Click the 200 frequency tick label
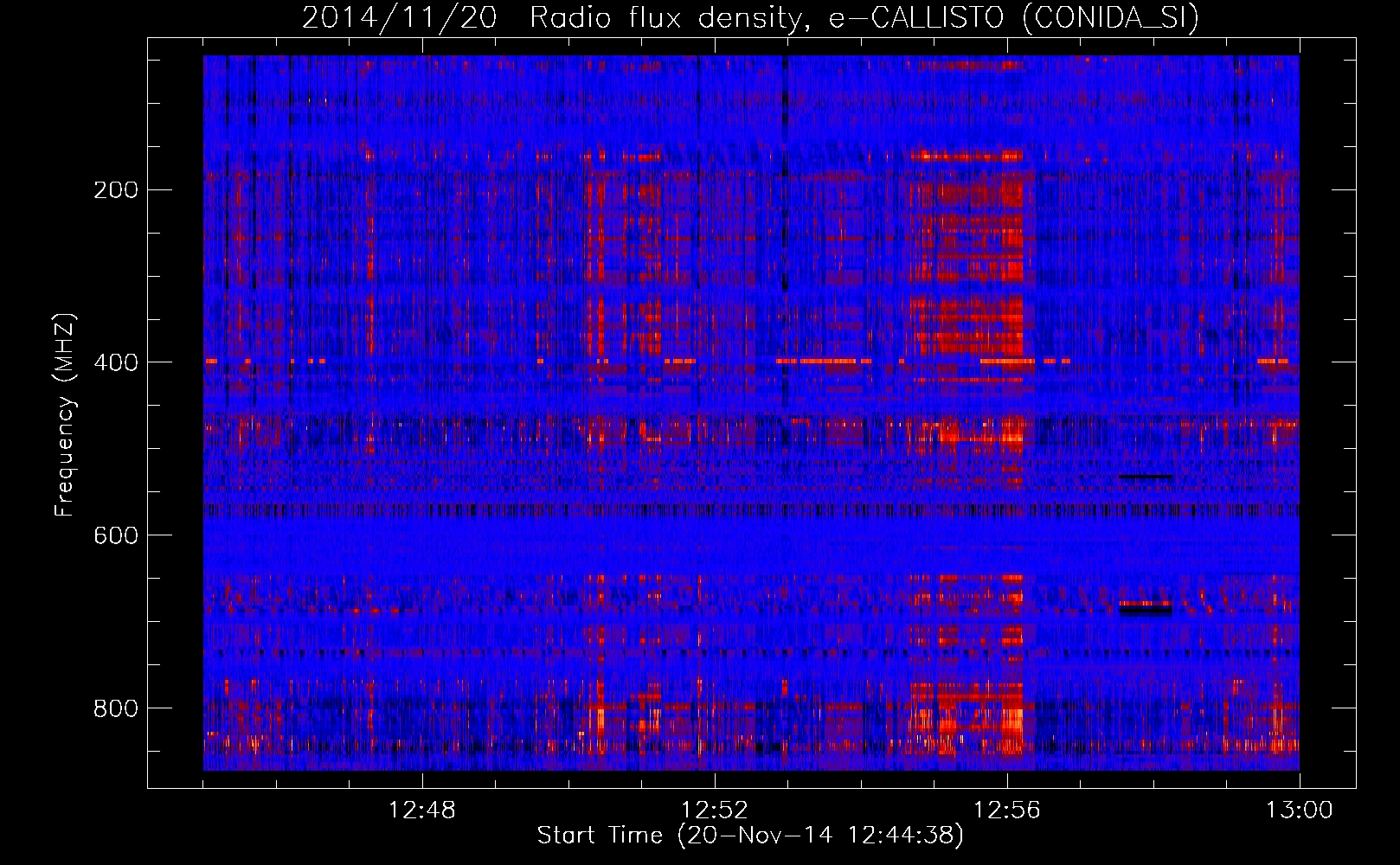The width and height of the screenshot is (1400, 865). [x=116, y=189]
